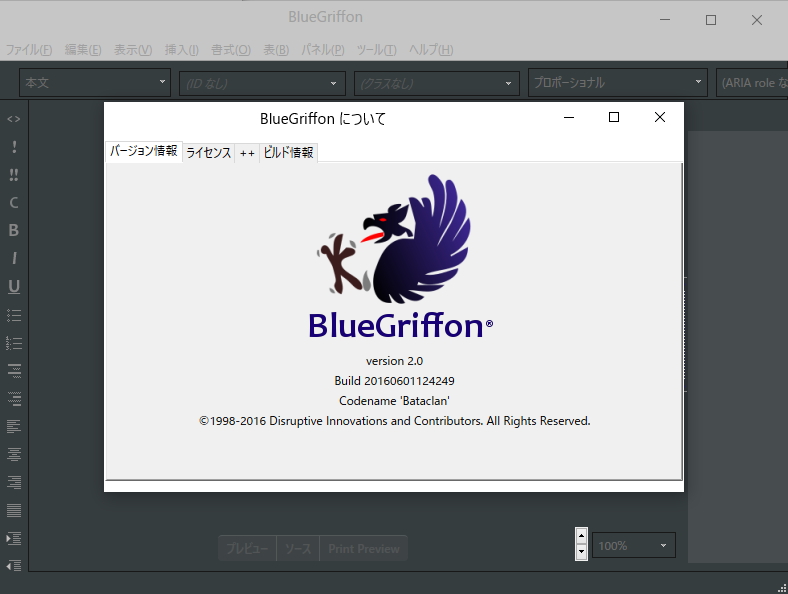Click the definition term icon
788x594 pixels.
point(14,371)
